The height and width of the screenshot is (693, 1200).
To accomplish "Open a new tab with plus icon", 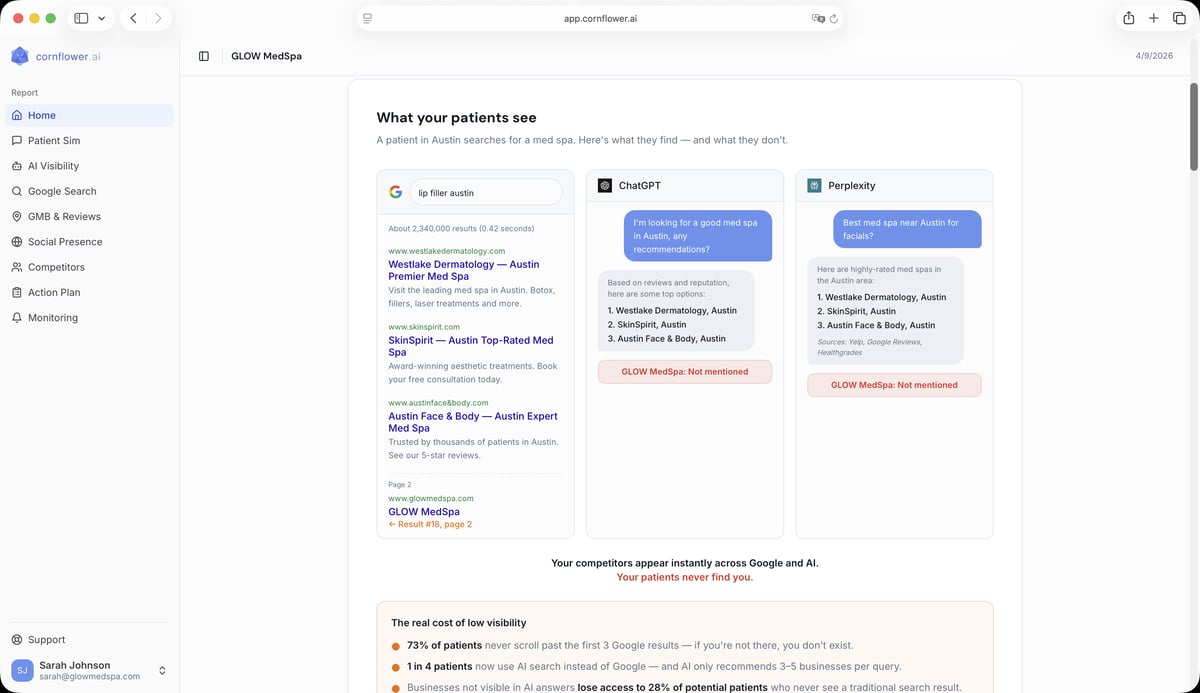I will (x=1154, y=18).
